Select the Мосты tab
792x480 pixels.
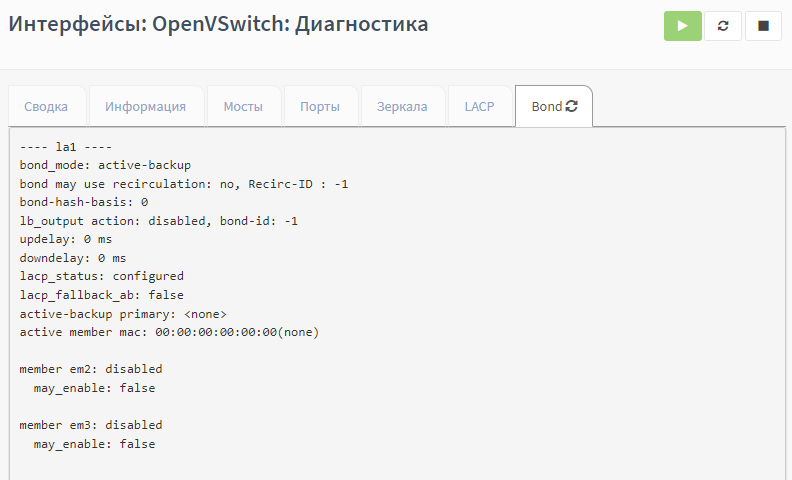pos(243,107)
